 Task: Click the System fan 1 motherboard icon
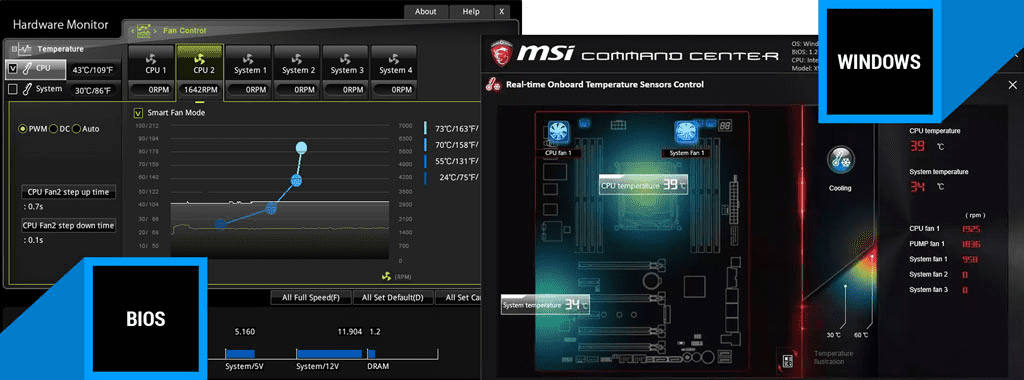[686, 133]
